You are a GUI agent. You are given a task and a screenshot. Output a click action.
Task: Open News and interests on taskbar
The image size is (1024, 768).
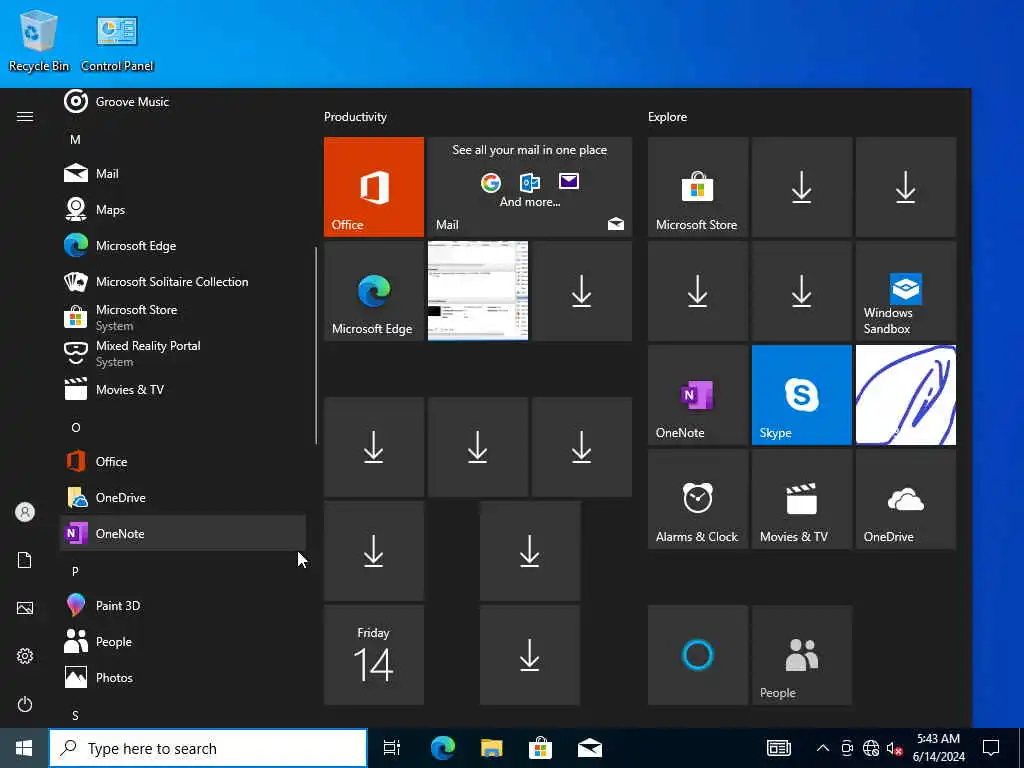click(778, 748)
